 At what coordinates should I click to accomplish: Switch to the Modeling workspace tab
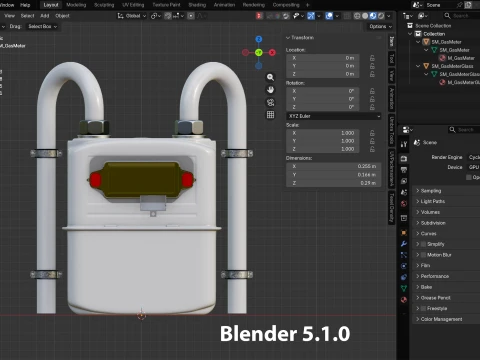[x=76, y=5]
